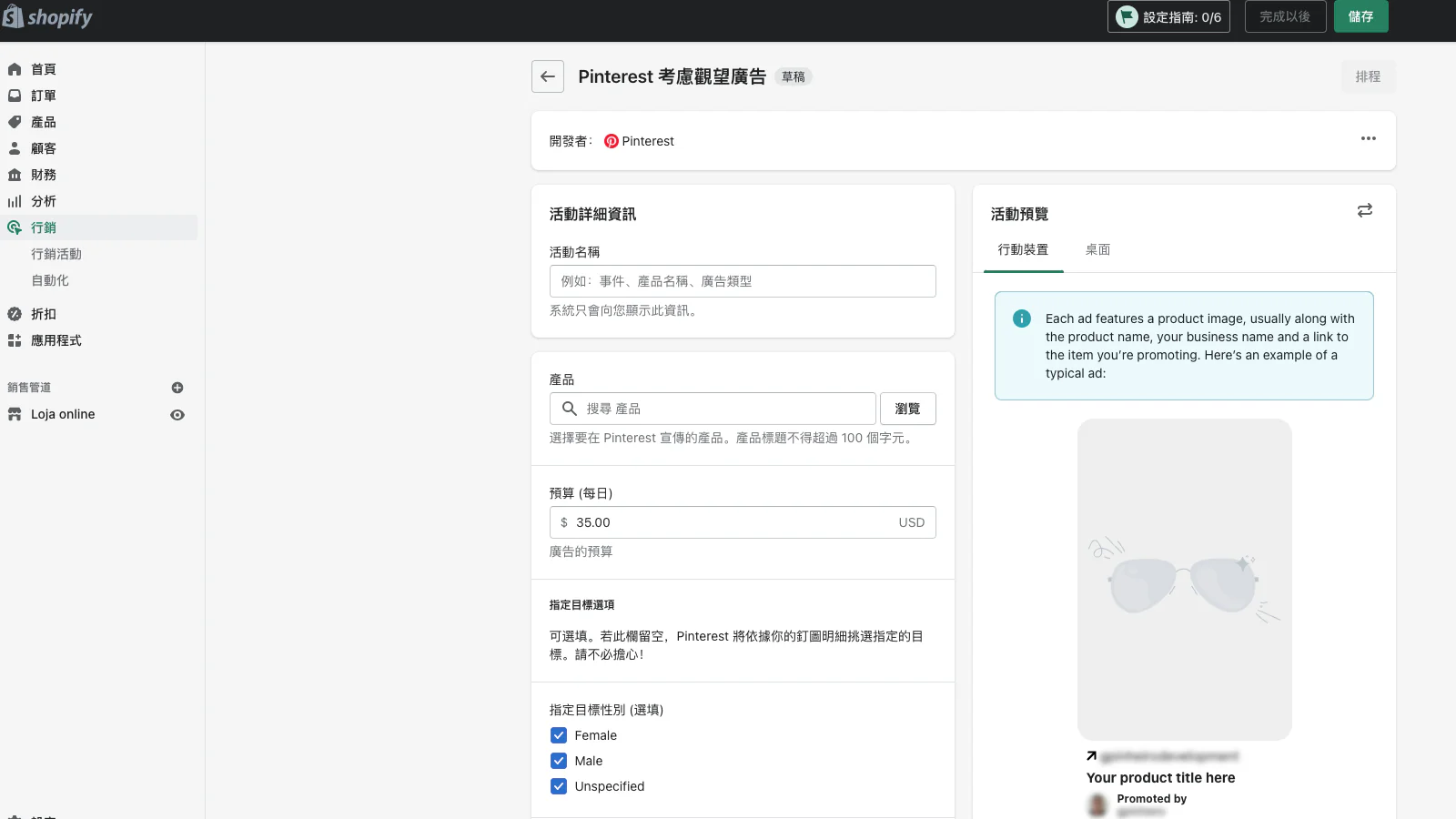Click the home icon in sidebar
The width and height of the screenshot is (1456, 819).
click(x=15, y=69)
